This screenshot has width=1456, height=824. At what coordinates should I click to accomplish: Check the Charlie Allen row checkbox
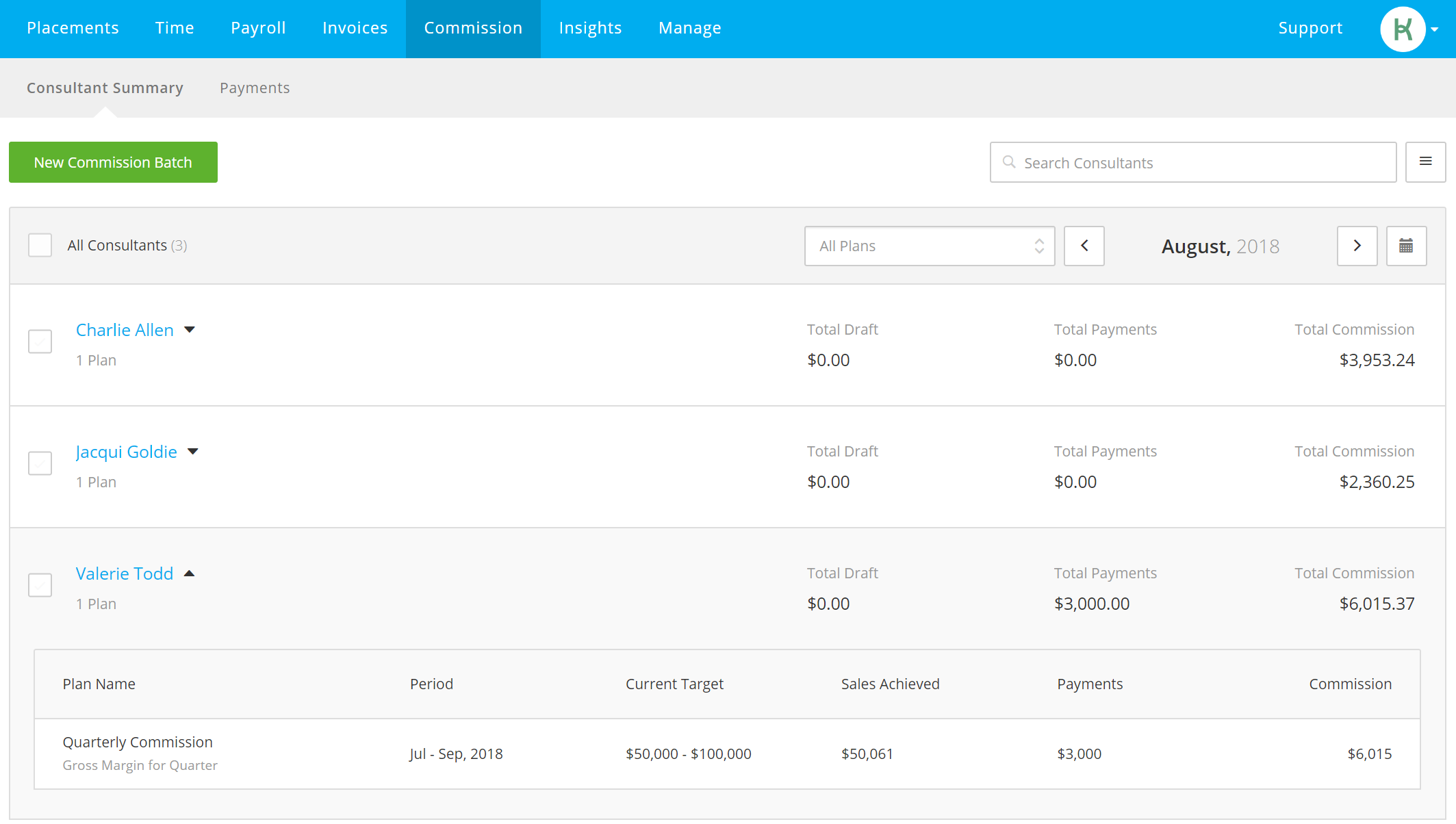pos(40,342)
